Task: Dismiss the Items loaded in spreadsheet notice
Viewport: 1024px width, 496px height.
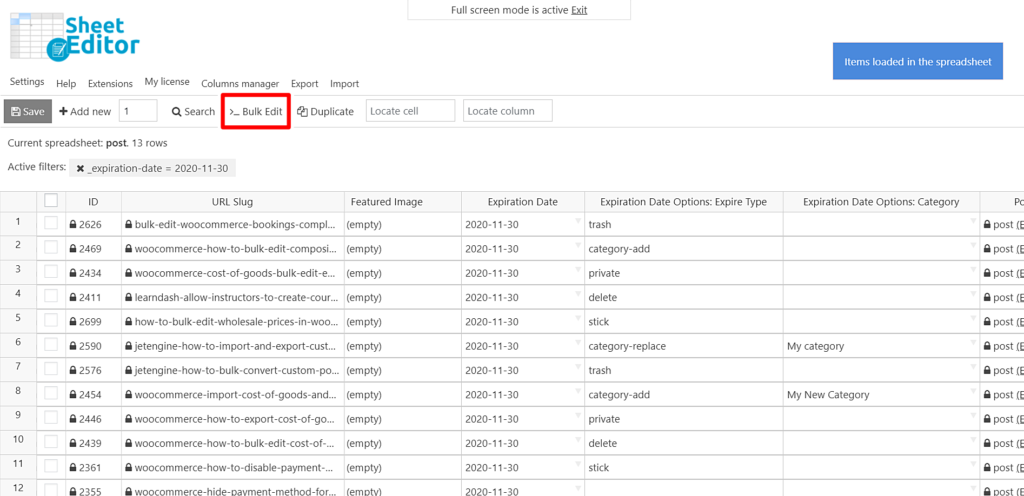Action: coord(918,61)
